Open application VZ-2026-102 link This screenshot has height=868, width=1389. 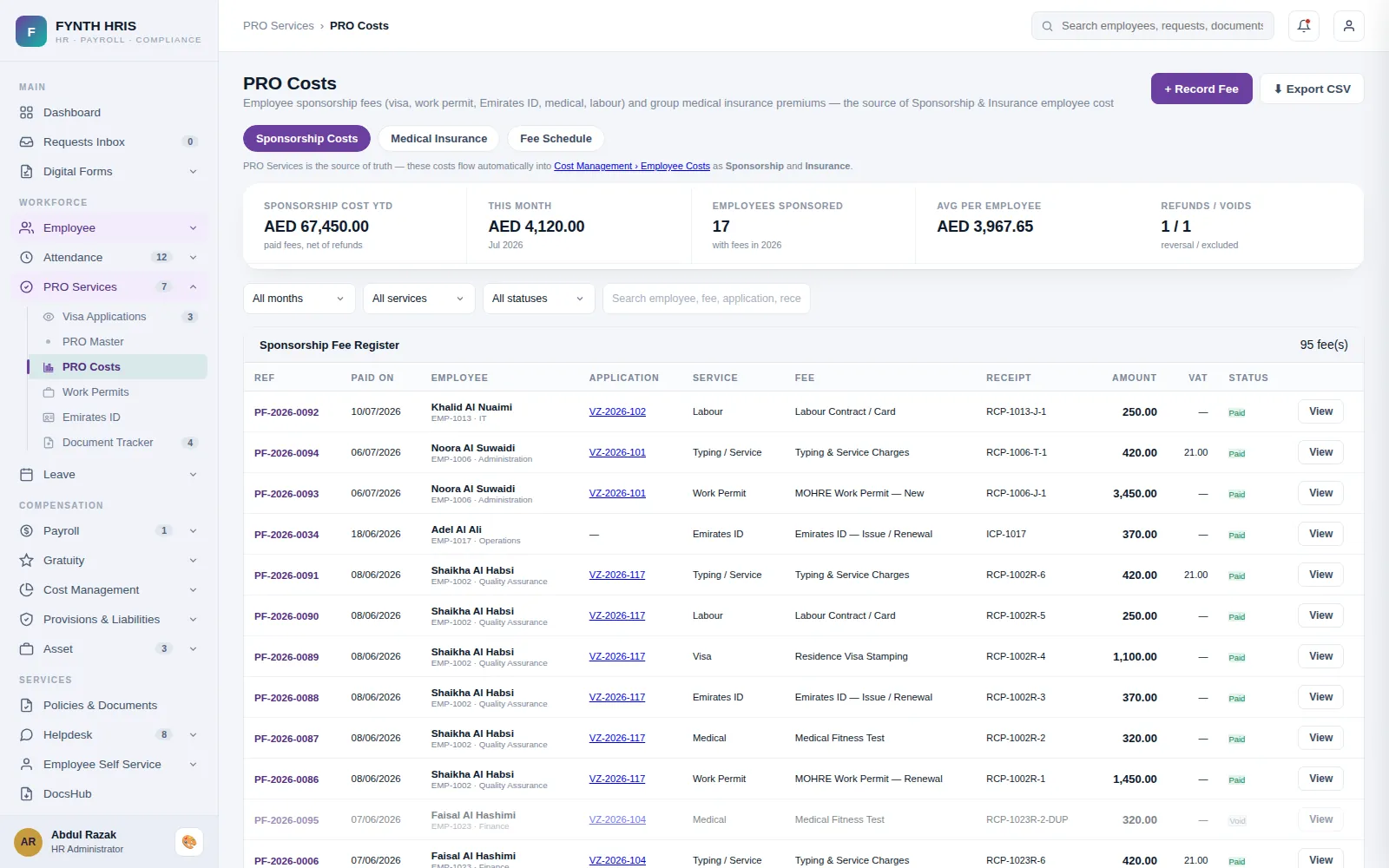(x=617, y=411)
